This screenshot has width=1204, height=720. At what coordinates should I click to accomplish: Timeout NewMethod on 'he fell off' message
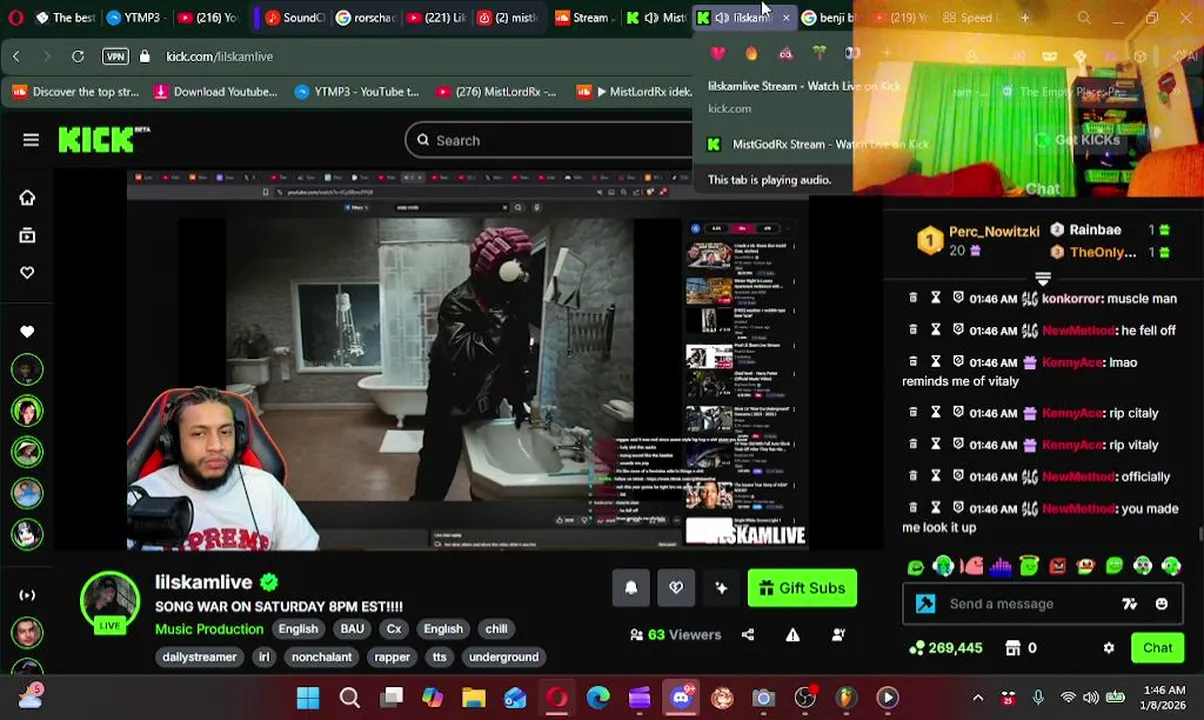936,330
